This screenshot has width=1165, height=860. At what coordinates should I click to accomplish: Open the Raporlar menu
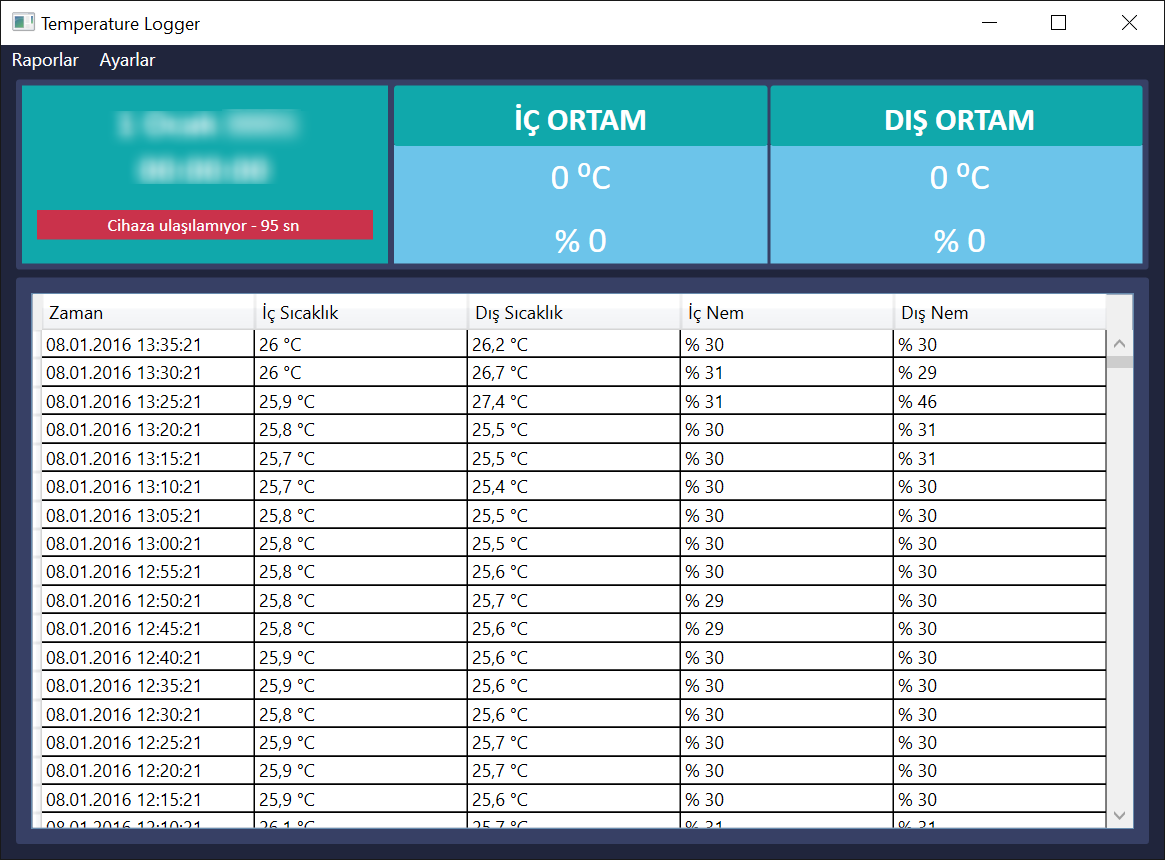click(45, 60)
